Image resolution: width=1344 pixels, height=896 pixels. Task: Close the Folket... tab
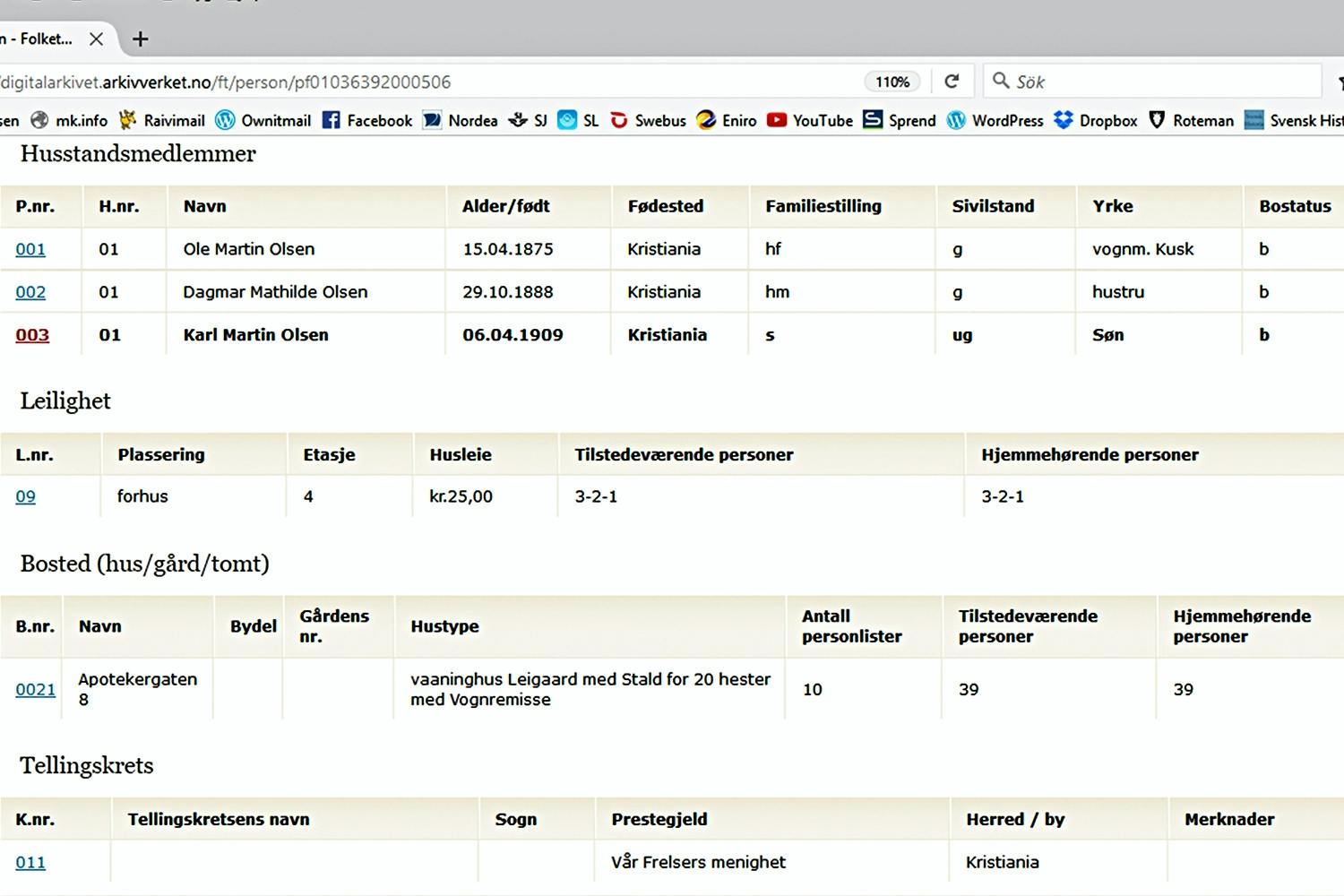[97, 39]
